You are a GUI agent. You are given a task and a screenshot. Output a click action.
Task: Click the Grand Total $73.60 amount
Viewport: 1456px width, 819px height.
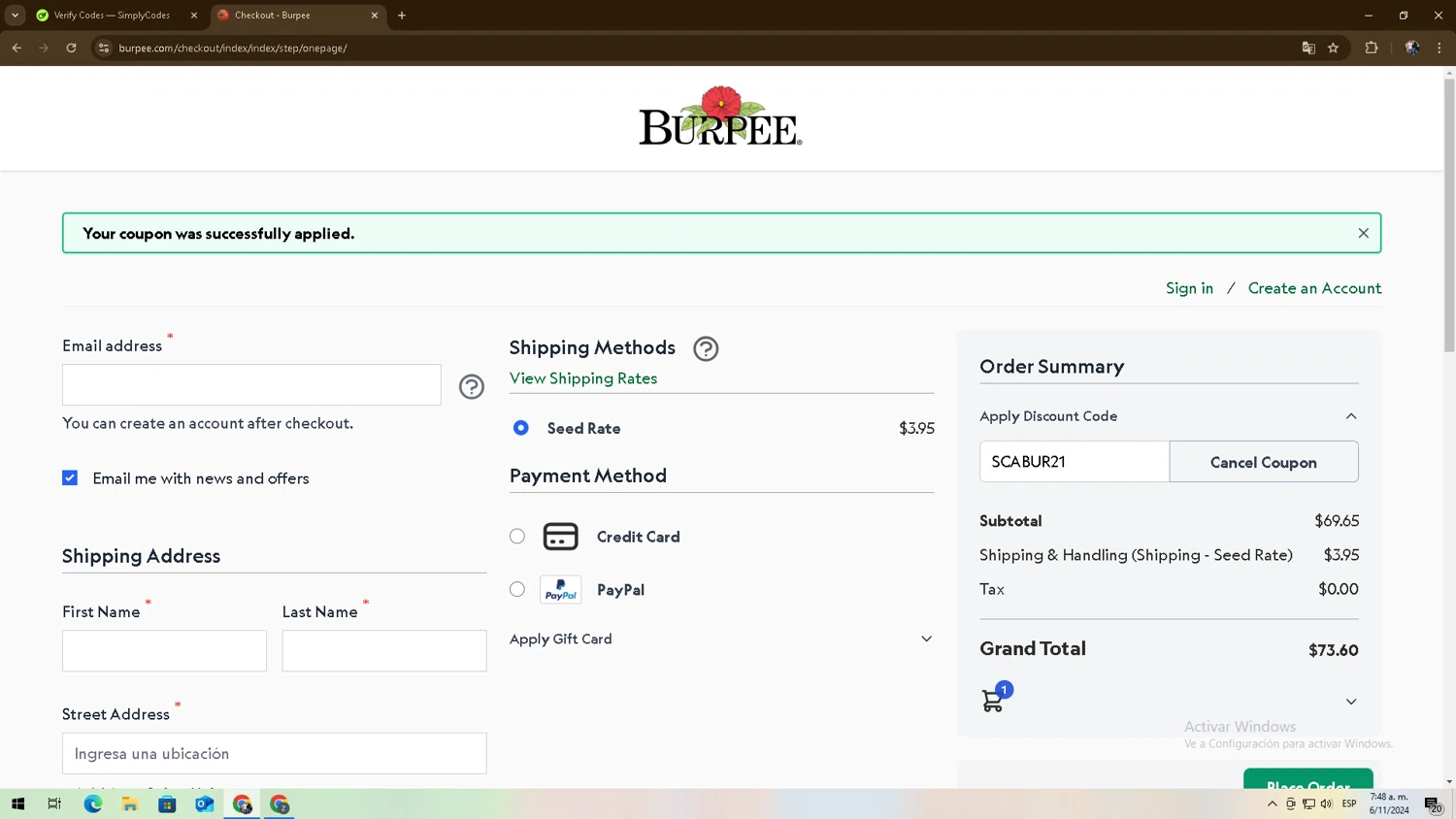coord(1333,650)
